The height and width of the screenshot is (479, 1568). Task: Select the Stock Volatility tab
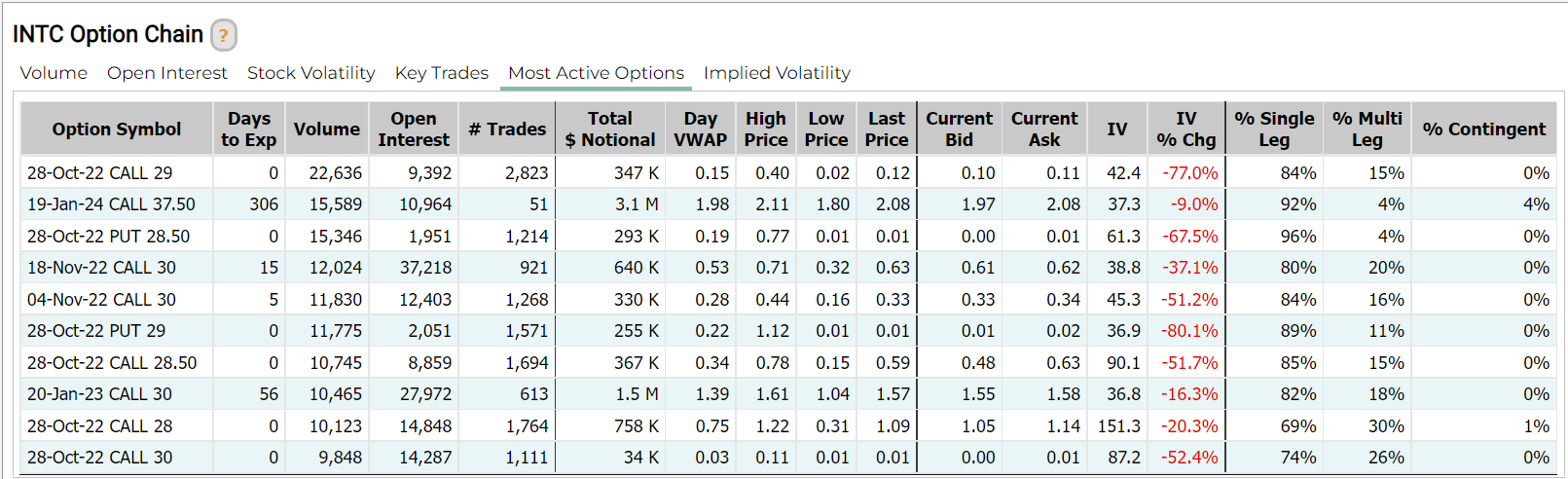pos(310,73)
